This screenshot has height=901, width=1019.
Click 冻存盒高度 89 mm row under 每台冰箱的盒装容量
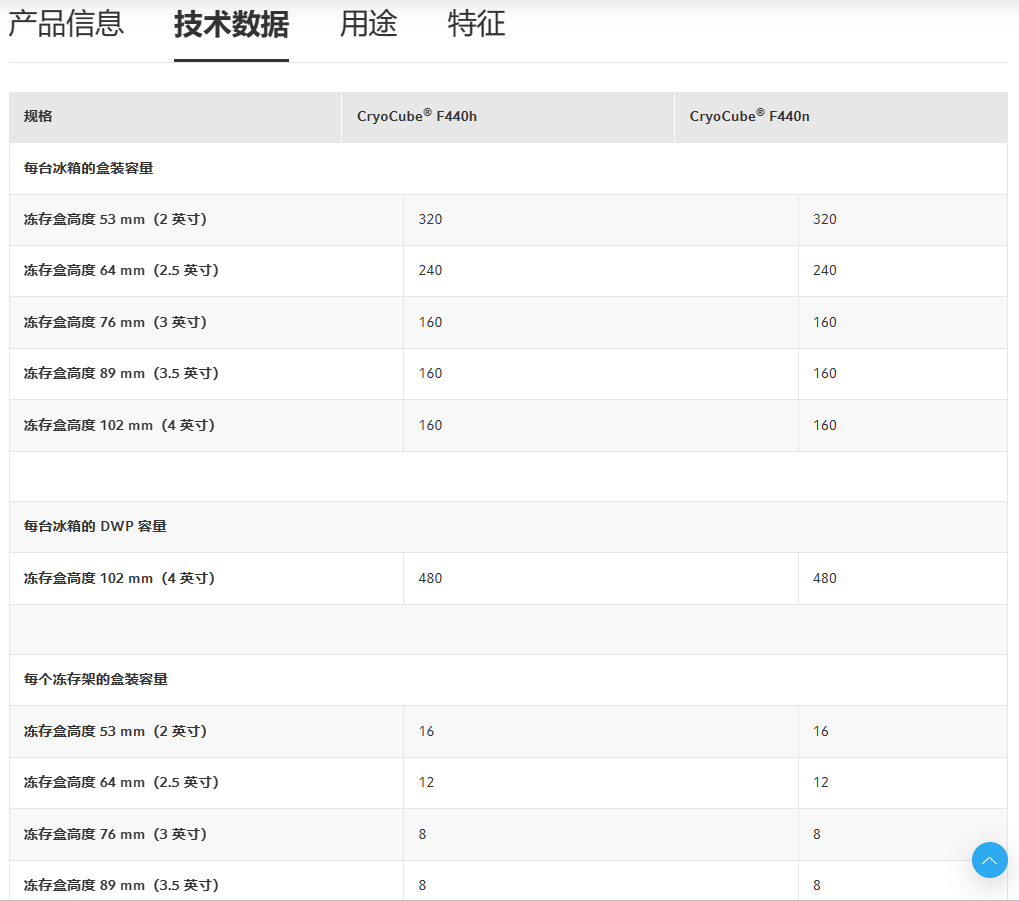[x=508, y=374]
